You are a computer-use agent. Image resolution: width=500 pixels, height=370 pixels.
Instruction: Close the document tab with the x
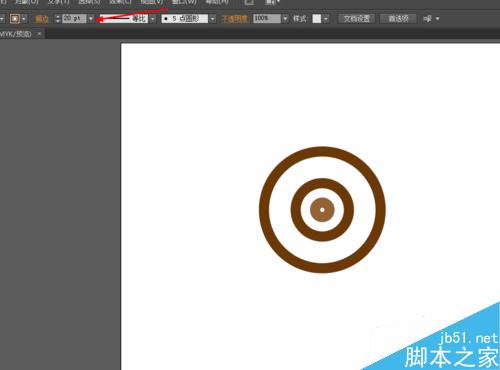pyautogui.click(x=39, y=34)
